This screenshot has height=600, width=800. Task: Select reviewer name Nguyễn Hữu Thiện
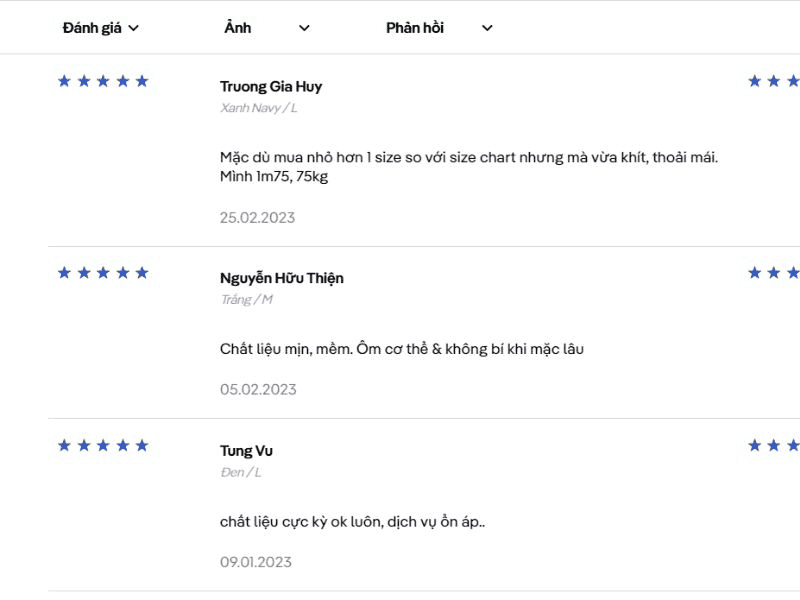[281, 278]
